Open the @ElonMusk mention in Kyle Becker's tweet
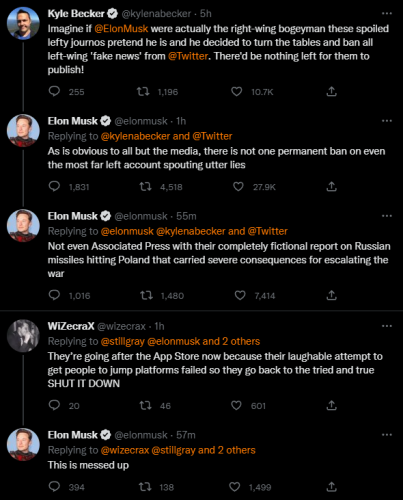This screenshot has width=403, height=500. (121, 29)
